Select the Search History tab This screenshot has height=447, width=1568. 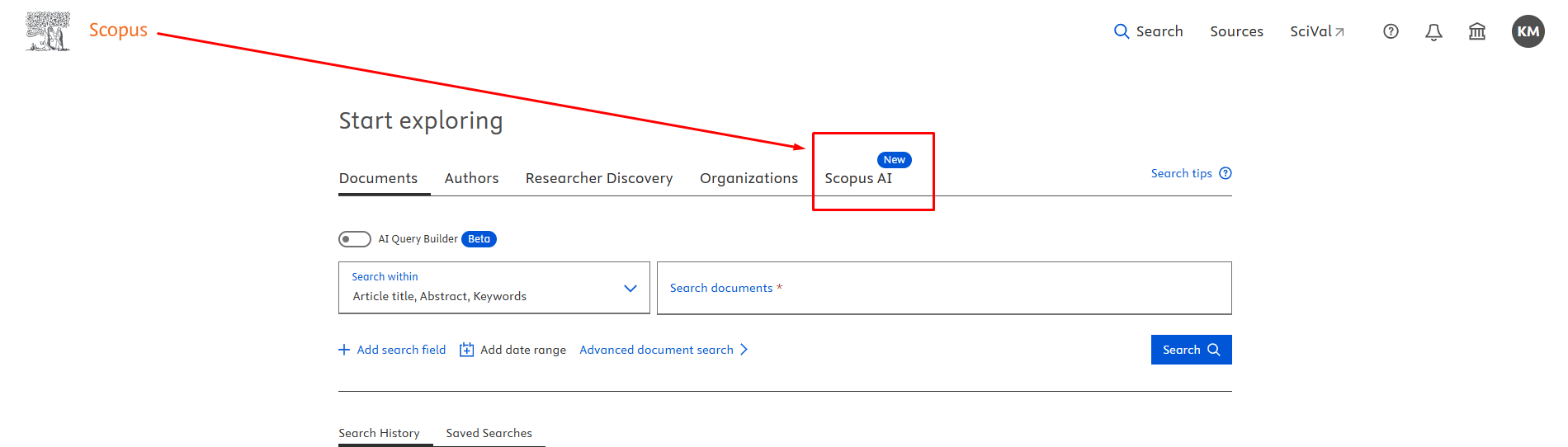tap(379, 433)
